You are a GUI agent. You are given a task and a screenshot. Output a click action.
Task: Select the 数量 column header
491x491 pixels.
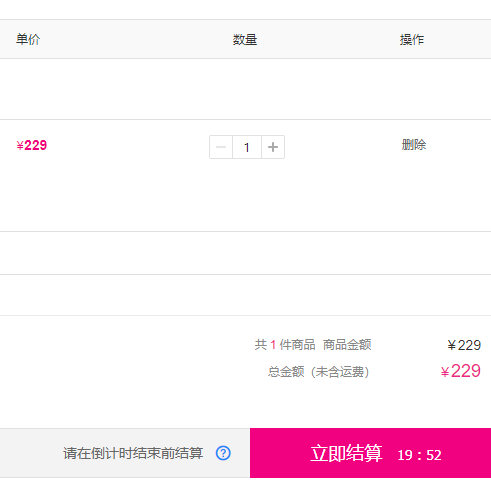245,40
